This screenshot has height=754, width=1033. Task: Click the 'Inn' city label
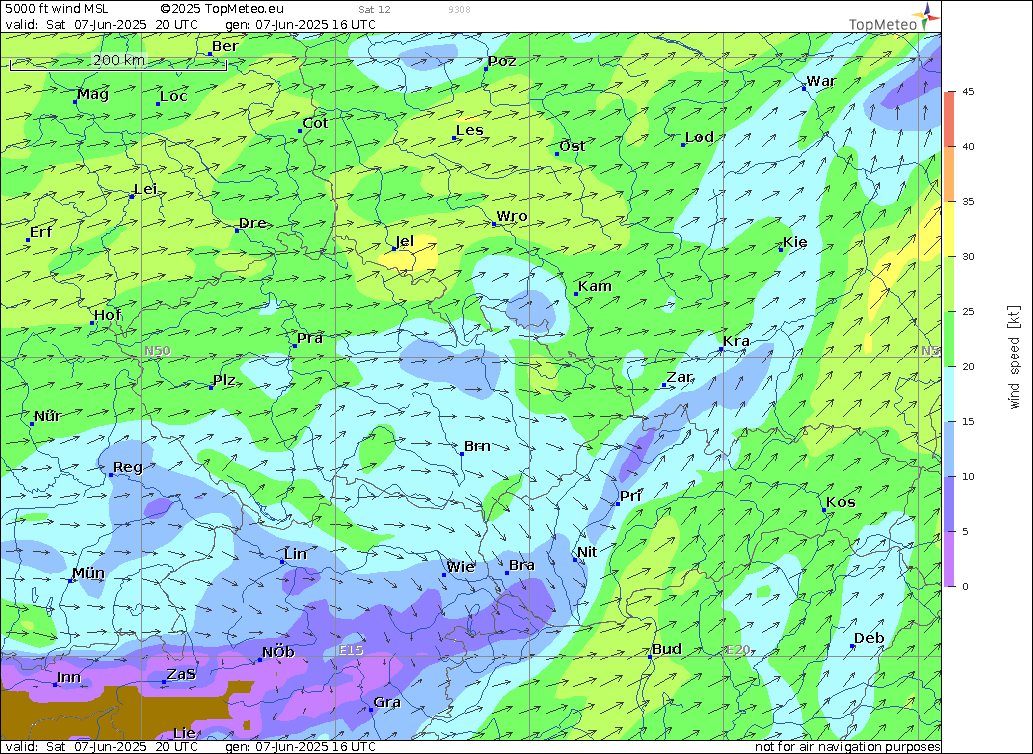(69, 678)
